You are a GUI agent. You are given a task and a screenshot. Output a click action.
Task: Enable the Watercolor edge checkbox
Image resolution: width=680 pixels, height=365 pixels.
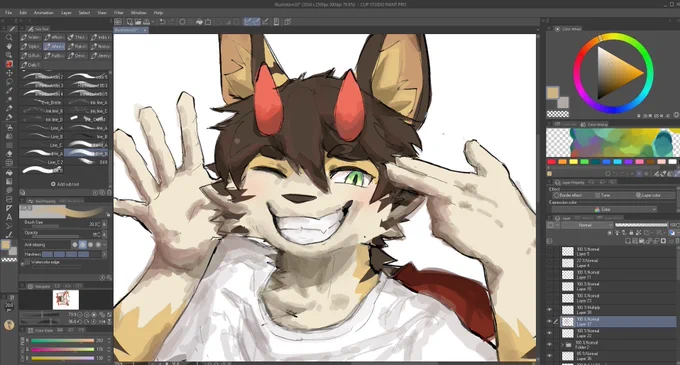pyautogui.click(x=27, y=262)
